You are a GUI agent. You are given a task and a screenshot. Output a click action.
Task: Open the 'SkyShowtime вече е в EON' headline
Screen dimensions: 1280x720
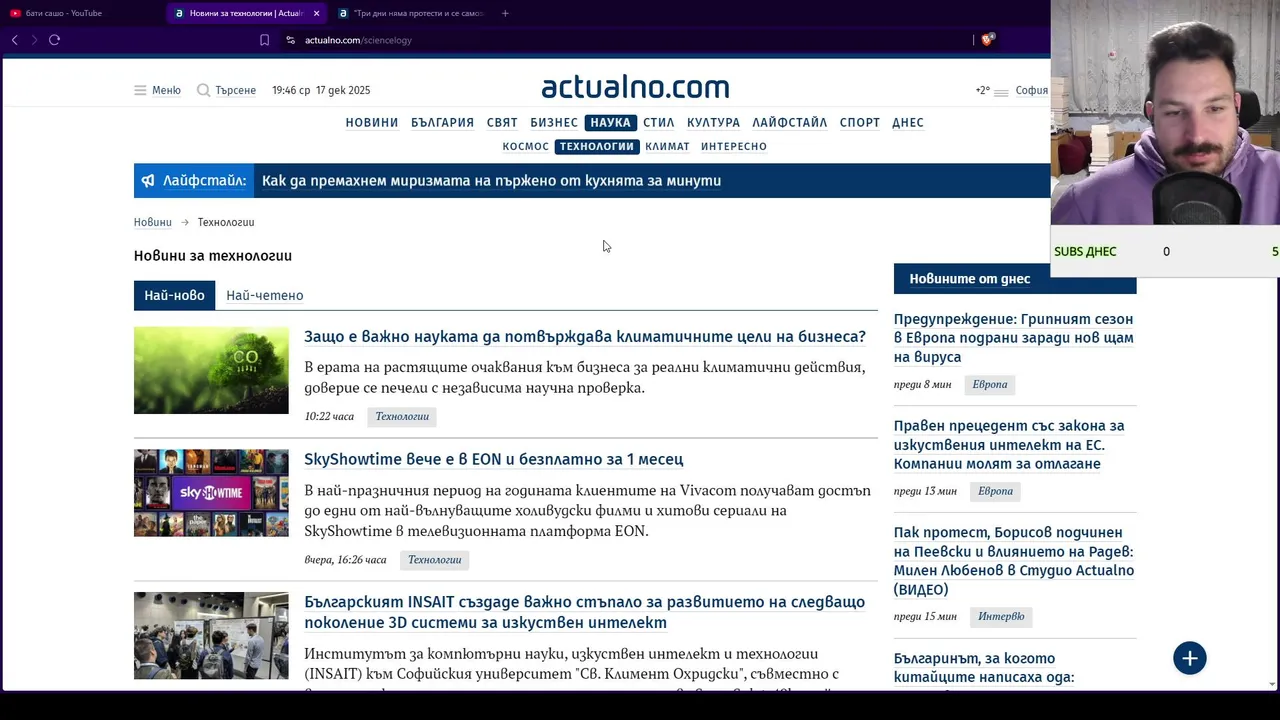point(494,460)
